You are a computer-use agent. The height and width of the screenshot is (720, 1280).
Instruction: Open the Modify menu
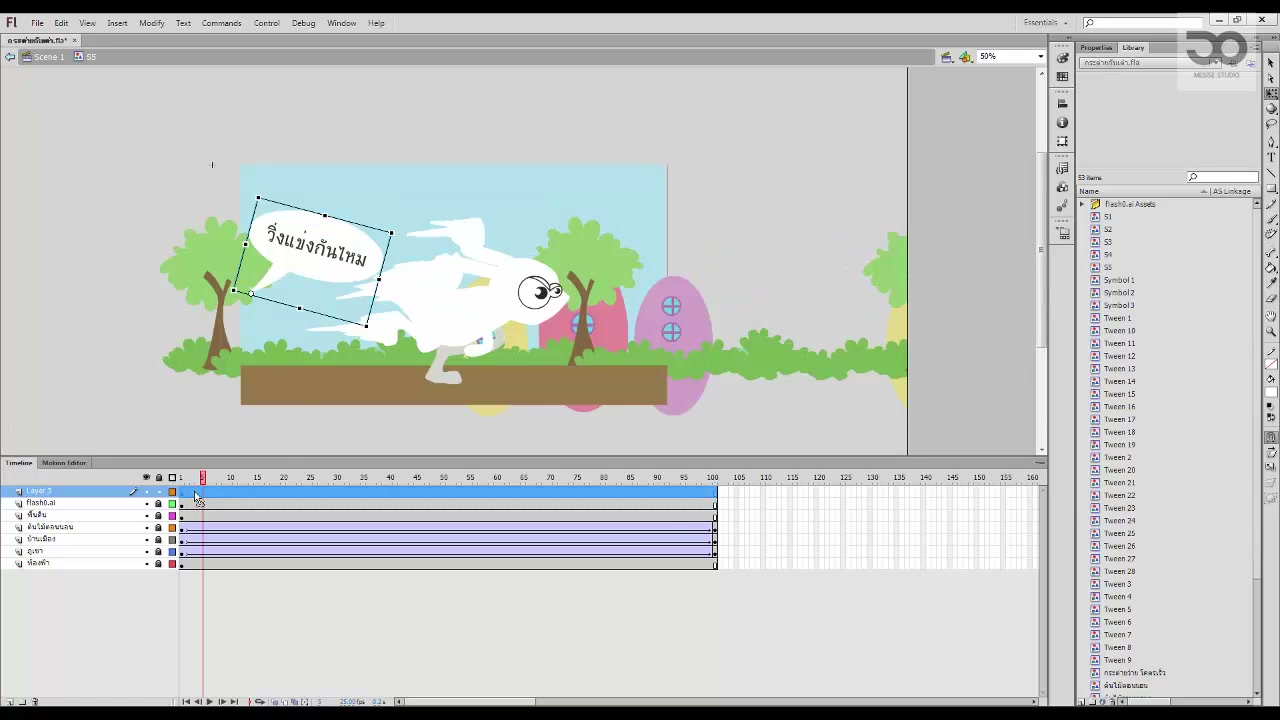(152, 22)
